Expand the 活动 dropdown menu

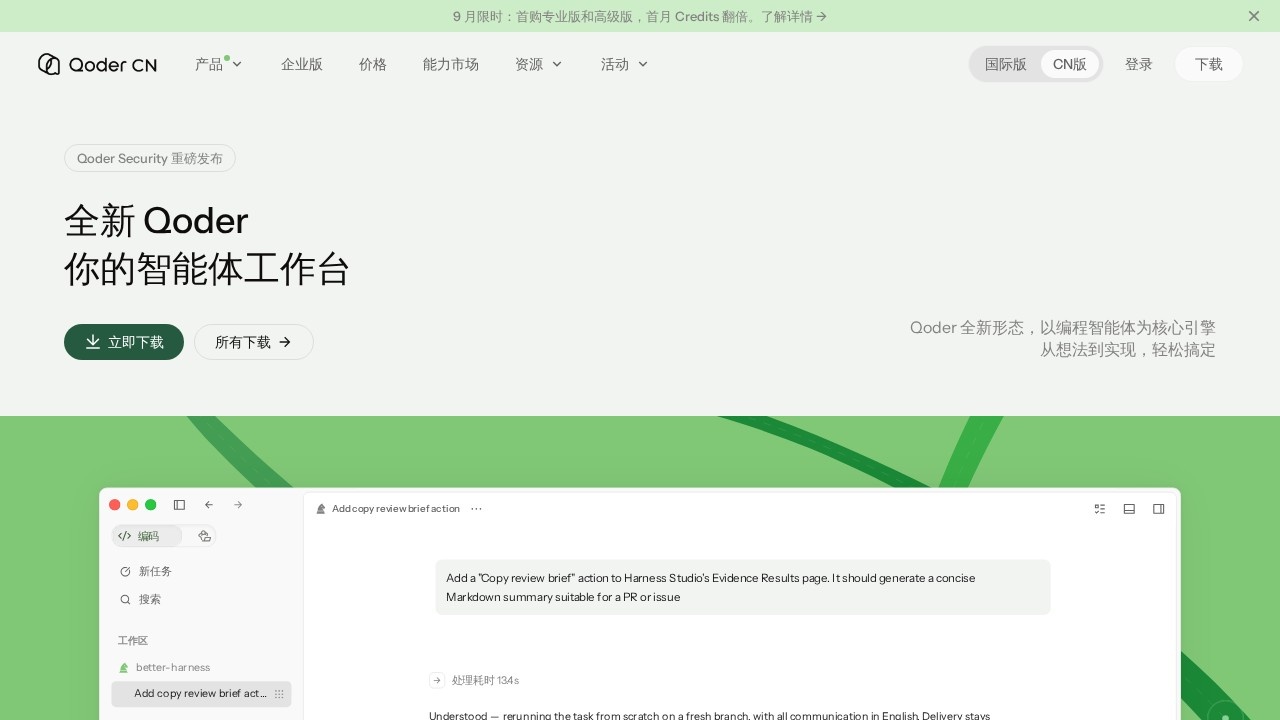tap(625, 64)
